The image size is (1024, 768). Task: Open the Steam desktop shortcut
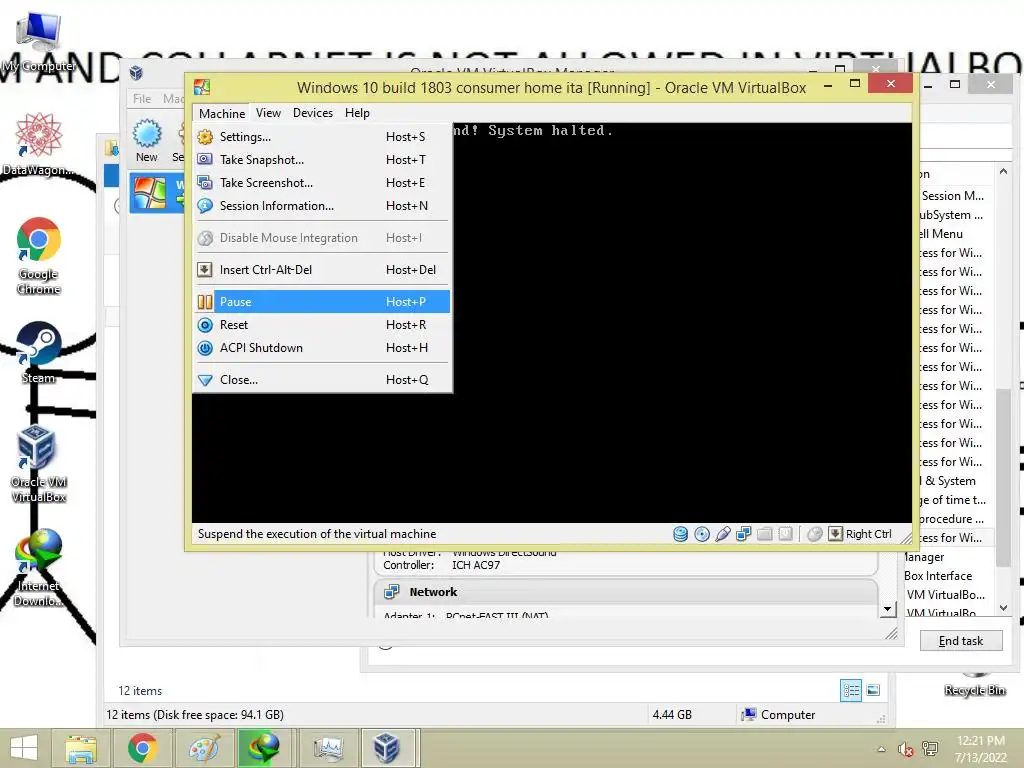38,353
